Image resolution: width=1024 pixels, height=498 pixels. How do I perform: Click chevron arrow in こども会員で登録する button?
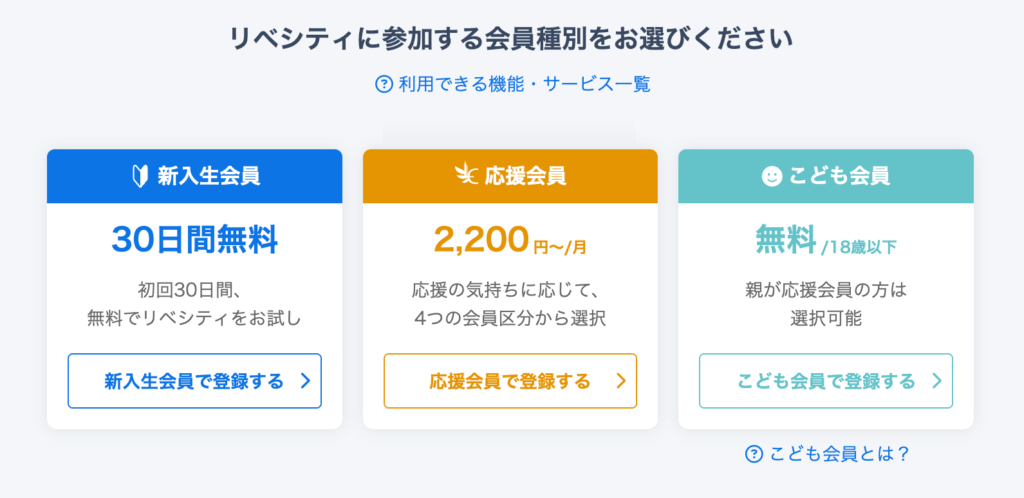pos(936,381)
